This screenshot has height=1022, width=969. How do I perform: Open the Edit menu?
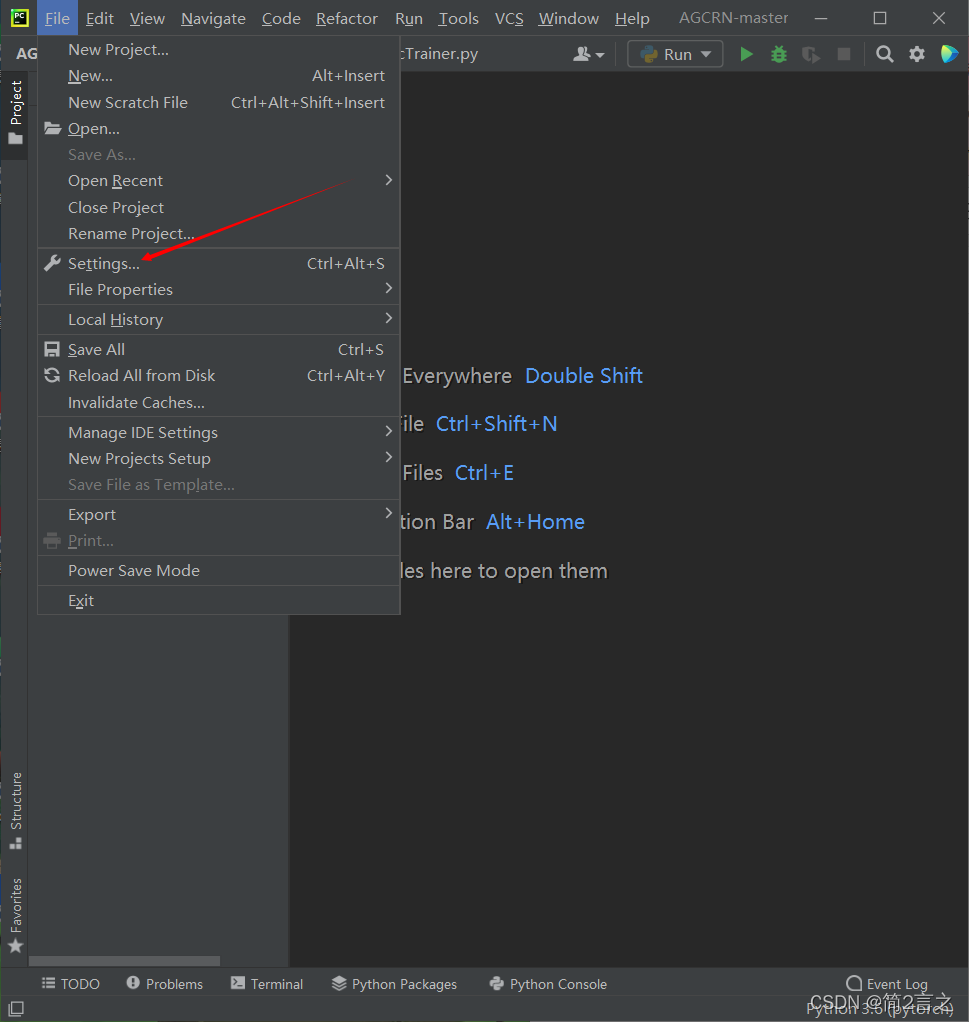(x=100, y=18)
